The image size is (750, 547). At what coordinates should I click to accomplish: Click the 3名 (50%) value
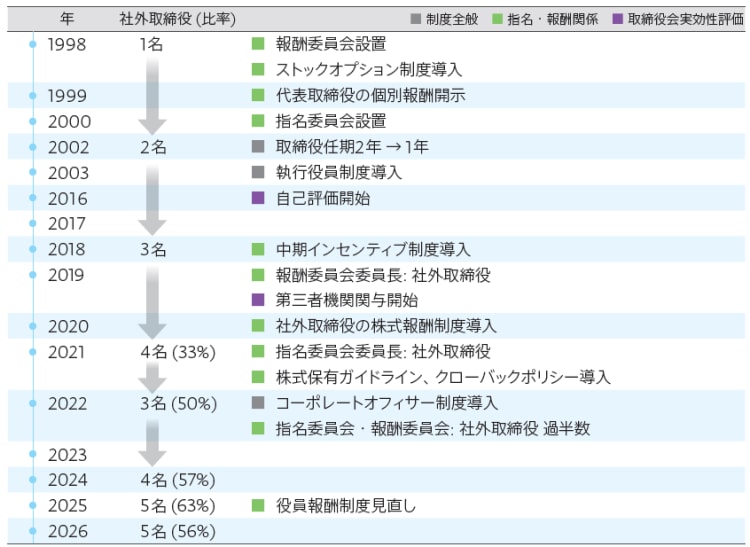(178, 404)
